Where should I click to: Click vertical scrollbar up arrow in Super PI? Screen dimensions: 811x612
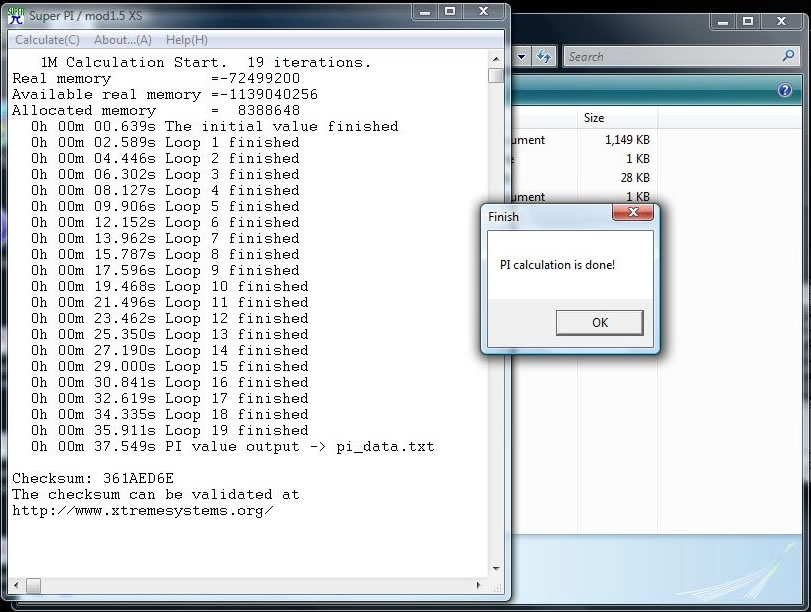(x=496, y=59)
